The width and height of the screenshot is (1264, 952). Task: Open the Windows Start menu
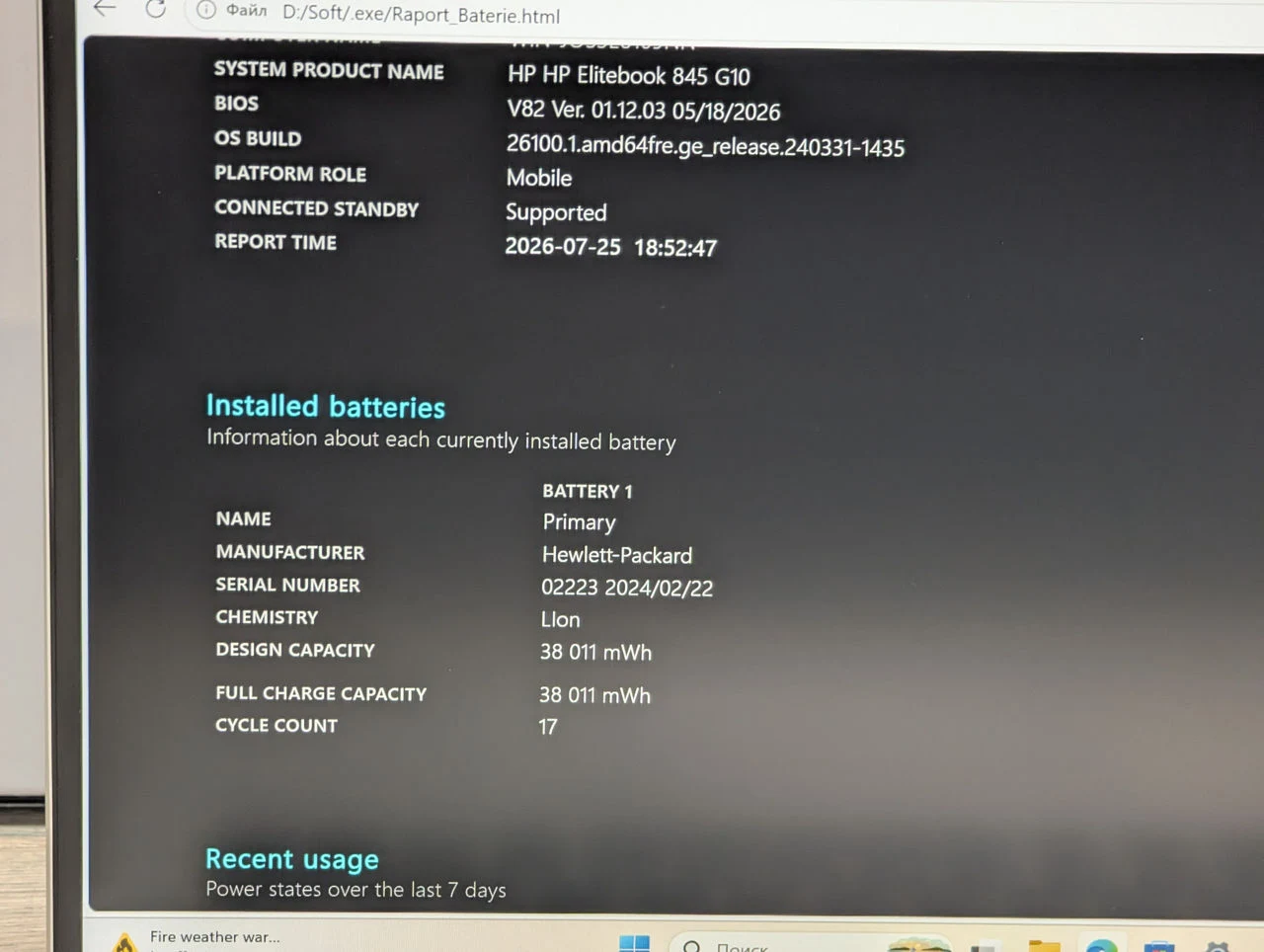click(634, 943)
